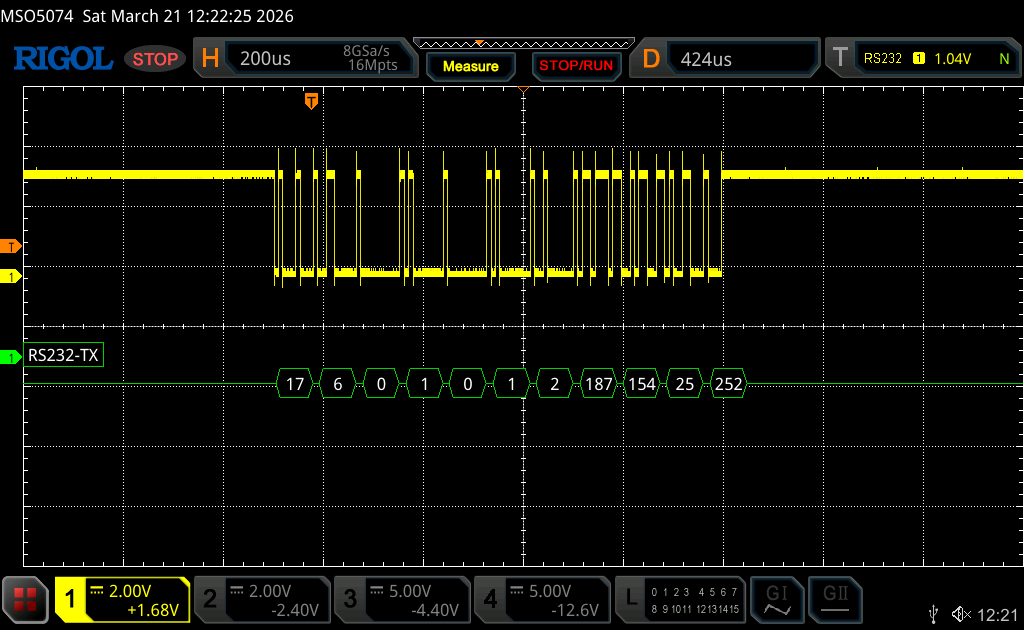This screenshot has width=1024, height=630.
Task: Open the RS232 trigger settings panel
Action: click(921, 59)
